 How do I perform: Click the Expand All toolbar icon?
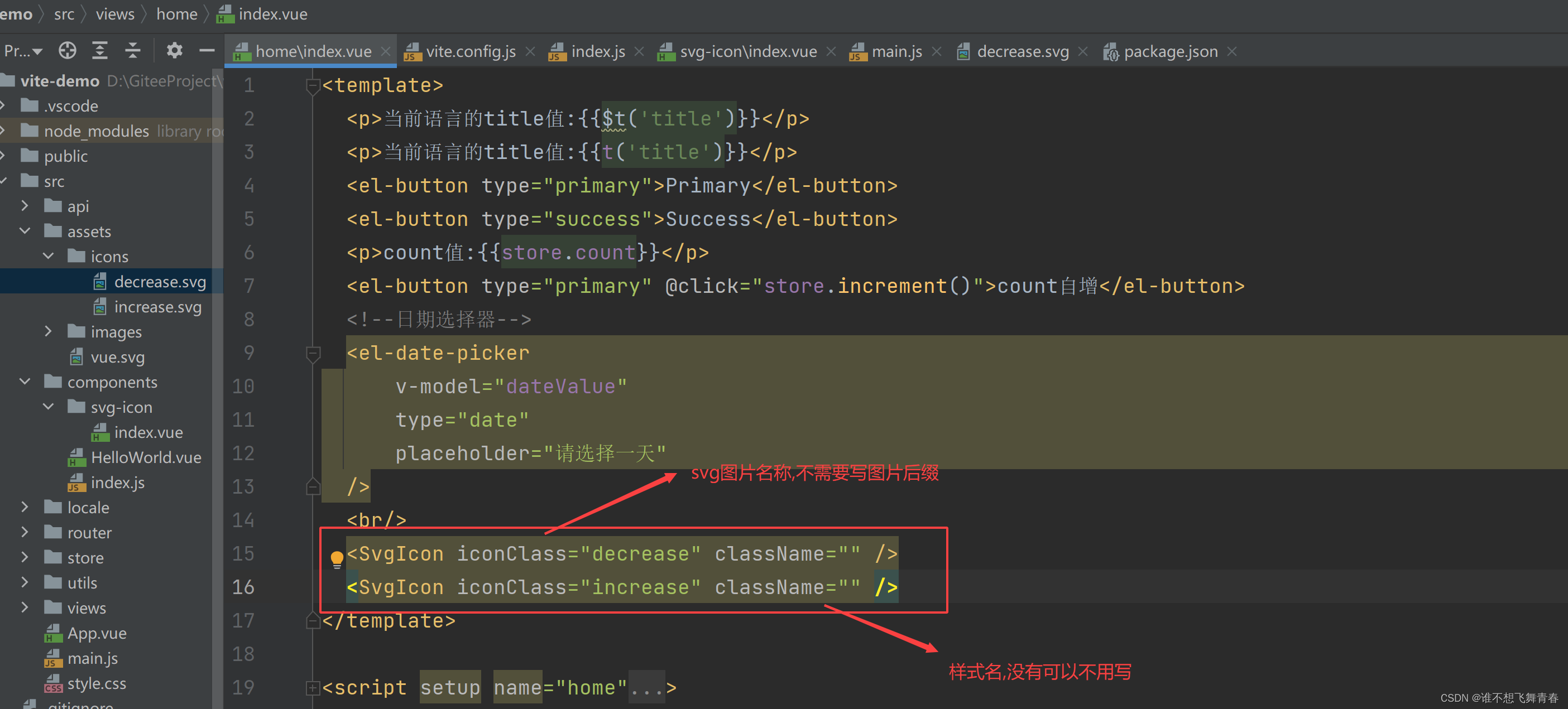(100, 50)
